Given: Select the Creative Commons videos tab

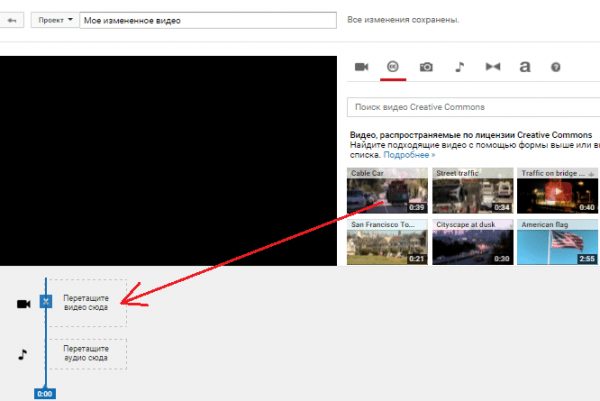Looking at the screenshot, I should 393,67.
